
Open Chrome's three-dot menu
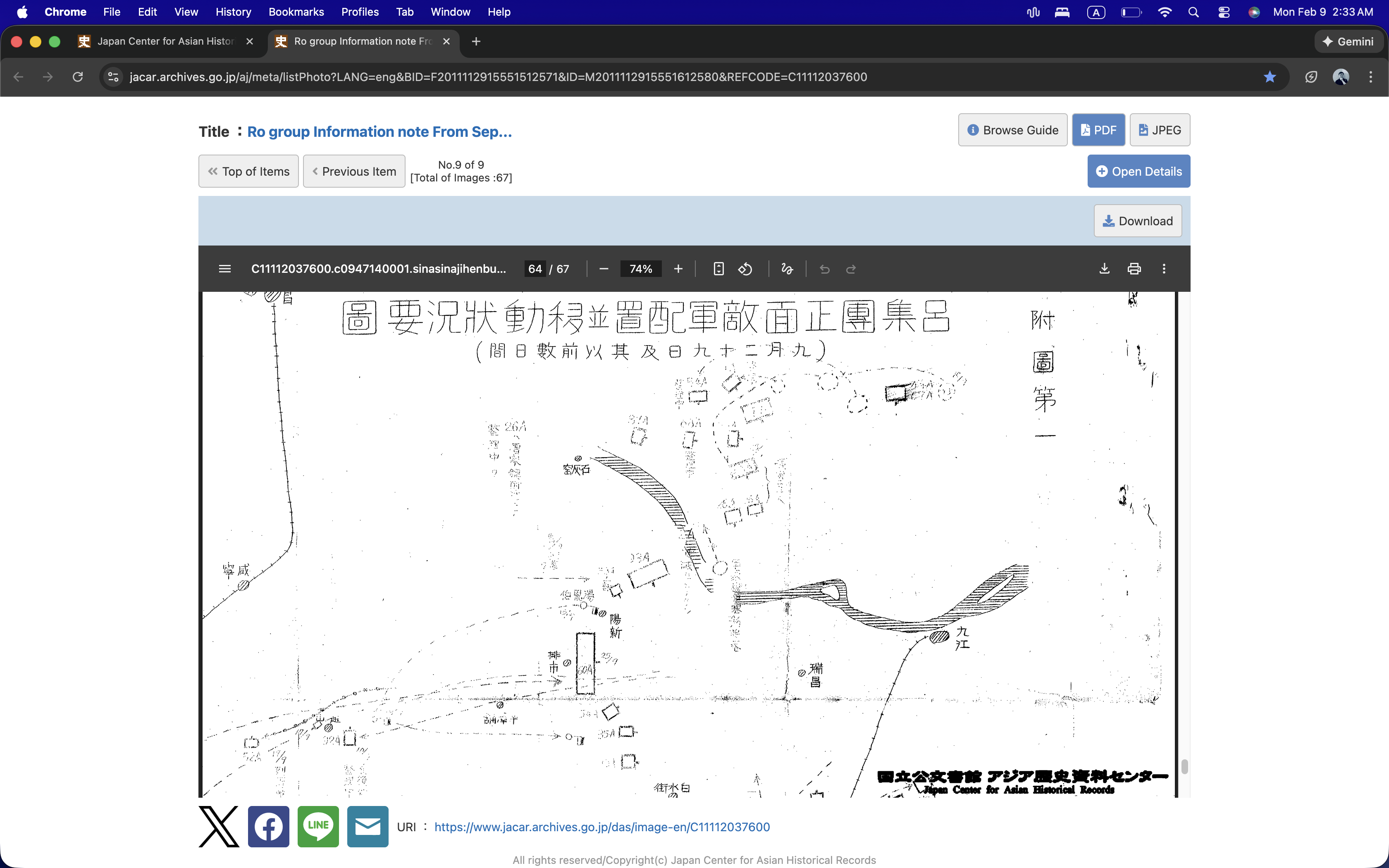[1371, 77]
